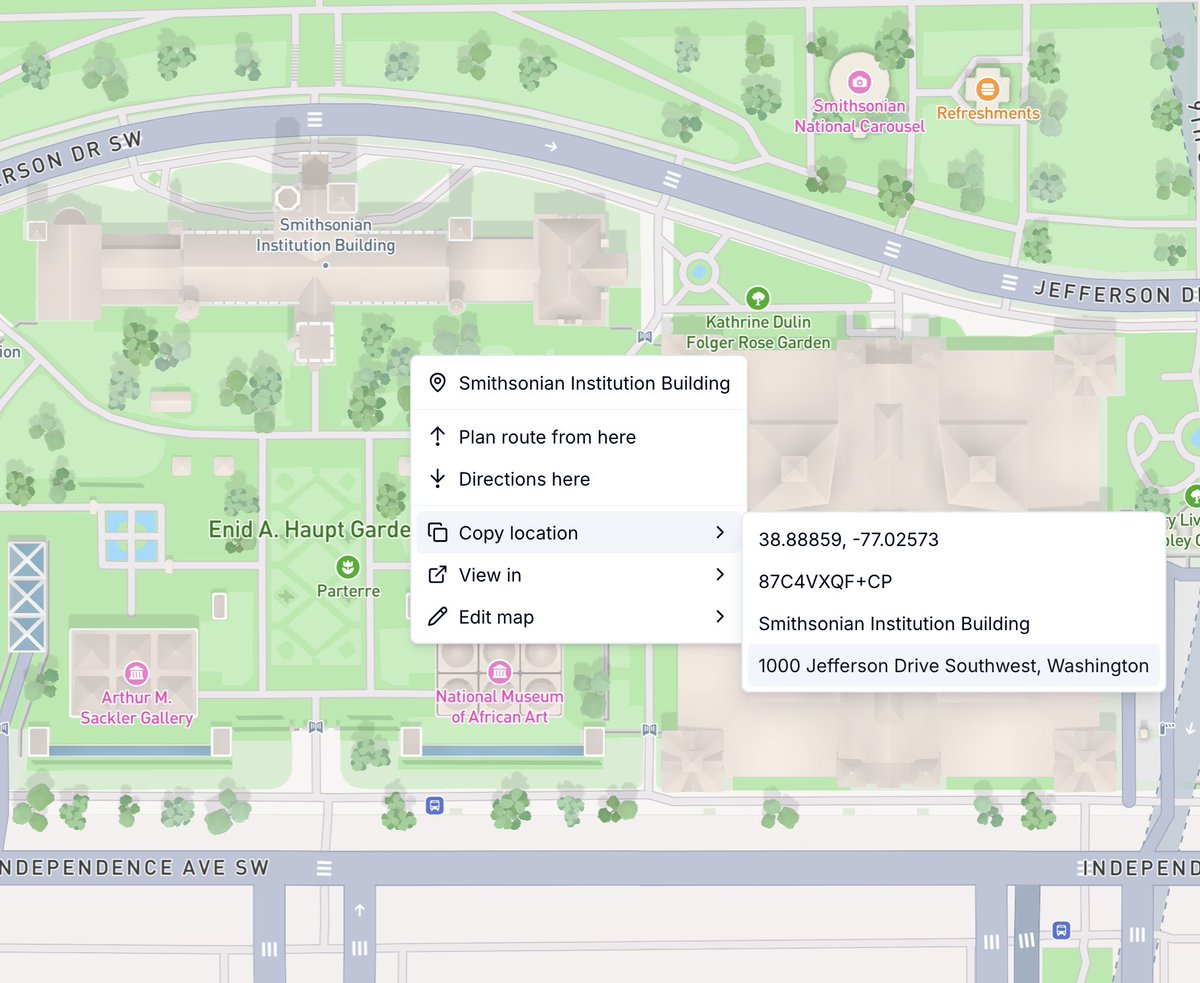
Task: Click the Kathrine Dulin Folger Rose Garden tree icon
Action: (x=758, y=297)
